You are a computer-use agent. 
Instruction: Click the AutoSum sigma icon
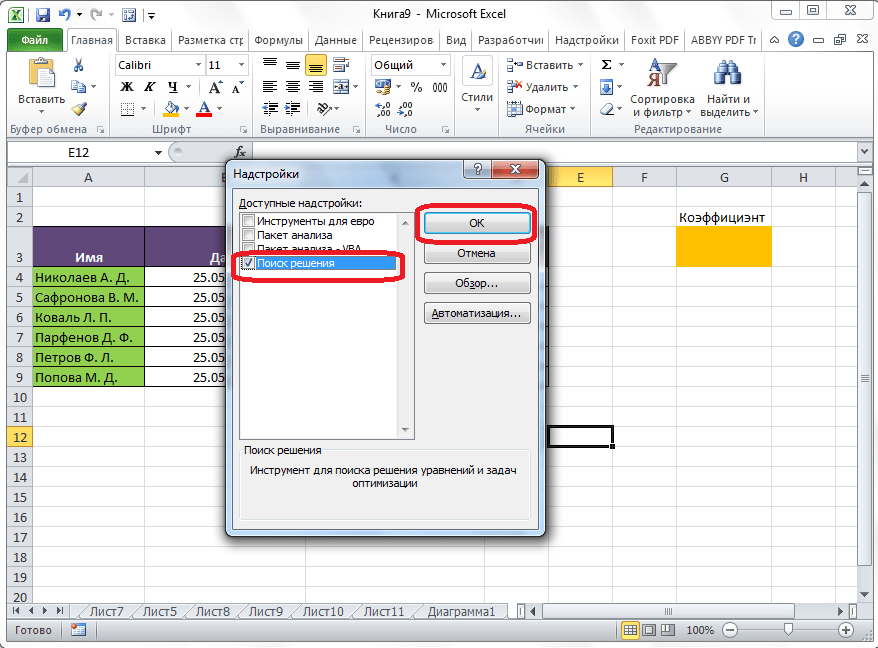point(607,65)
